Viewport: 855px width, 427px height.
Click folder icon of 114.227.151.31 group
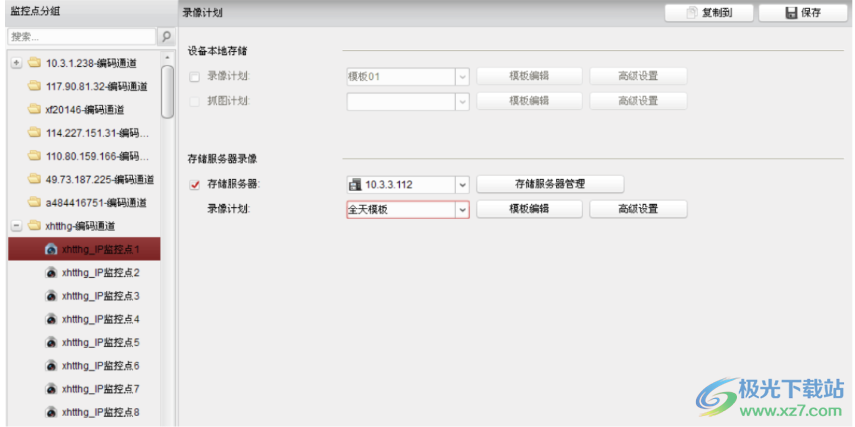click(35, 133)
